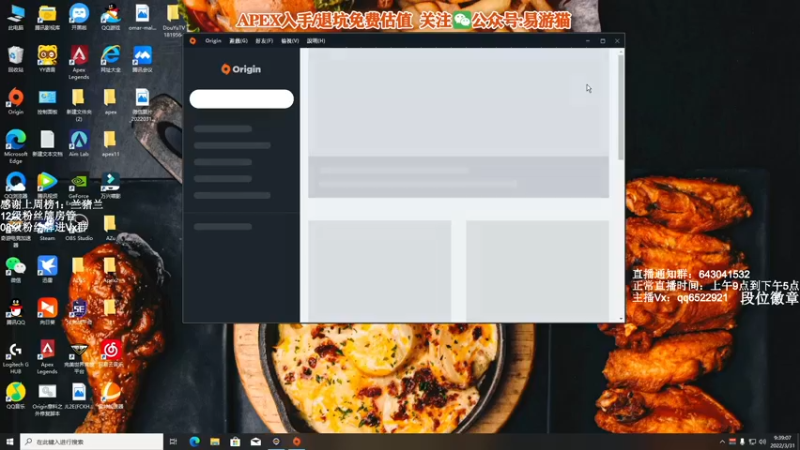Click the Windows taskbar search box

92,441
